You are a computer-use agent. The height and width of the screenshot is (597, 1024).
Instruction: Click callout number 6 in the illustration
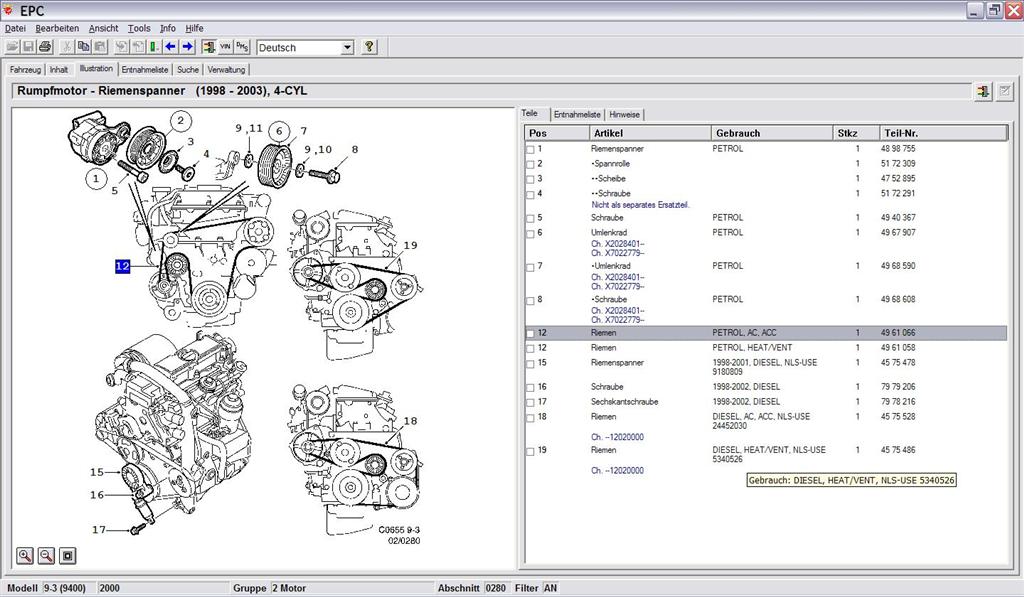[x=279, y=131]
